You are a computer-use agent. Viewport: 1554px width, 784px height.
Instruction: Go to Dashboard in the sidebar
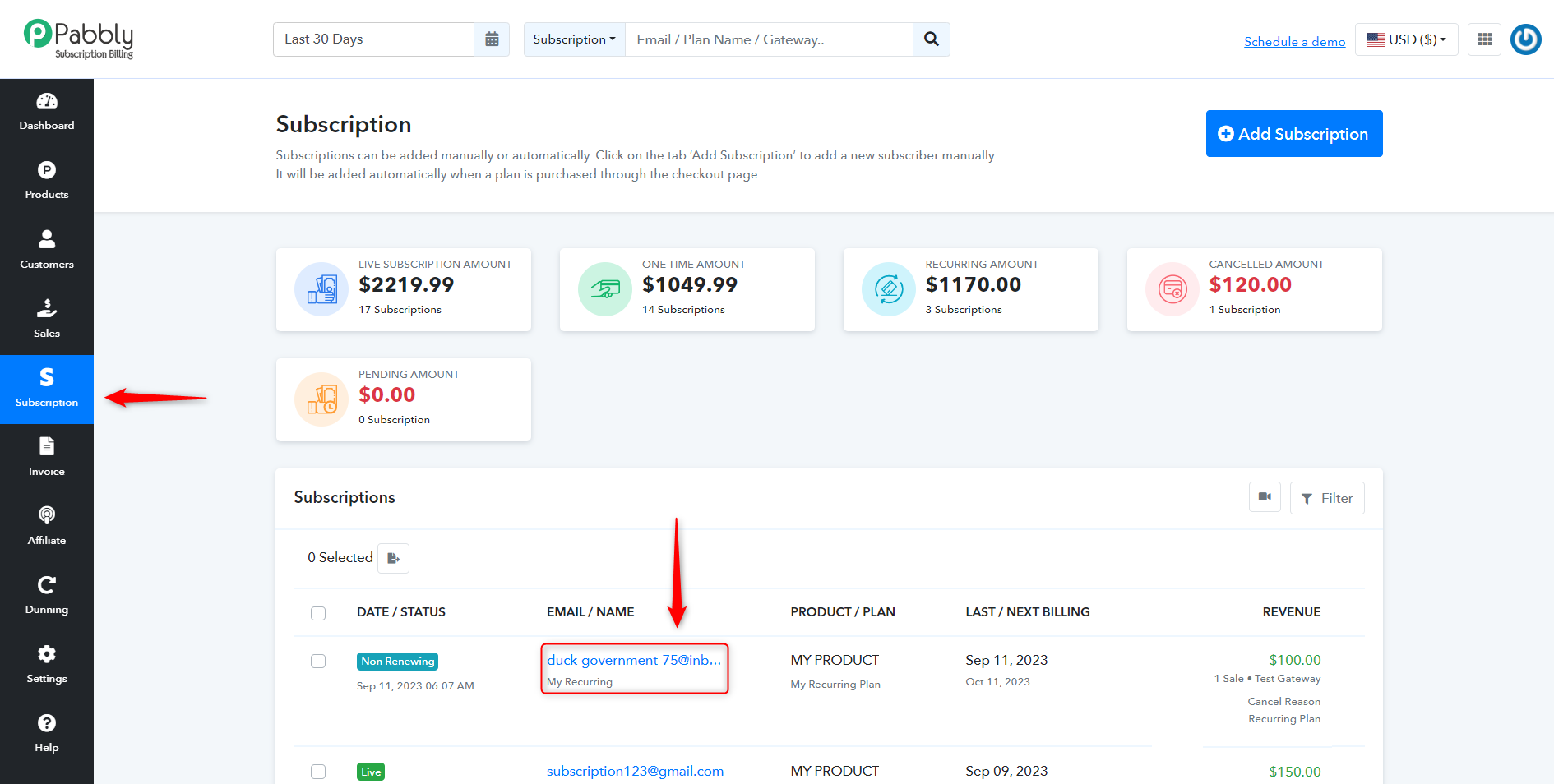(47, 113)
